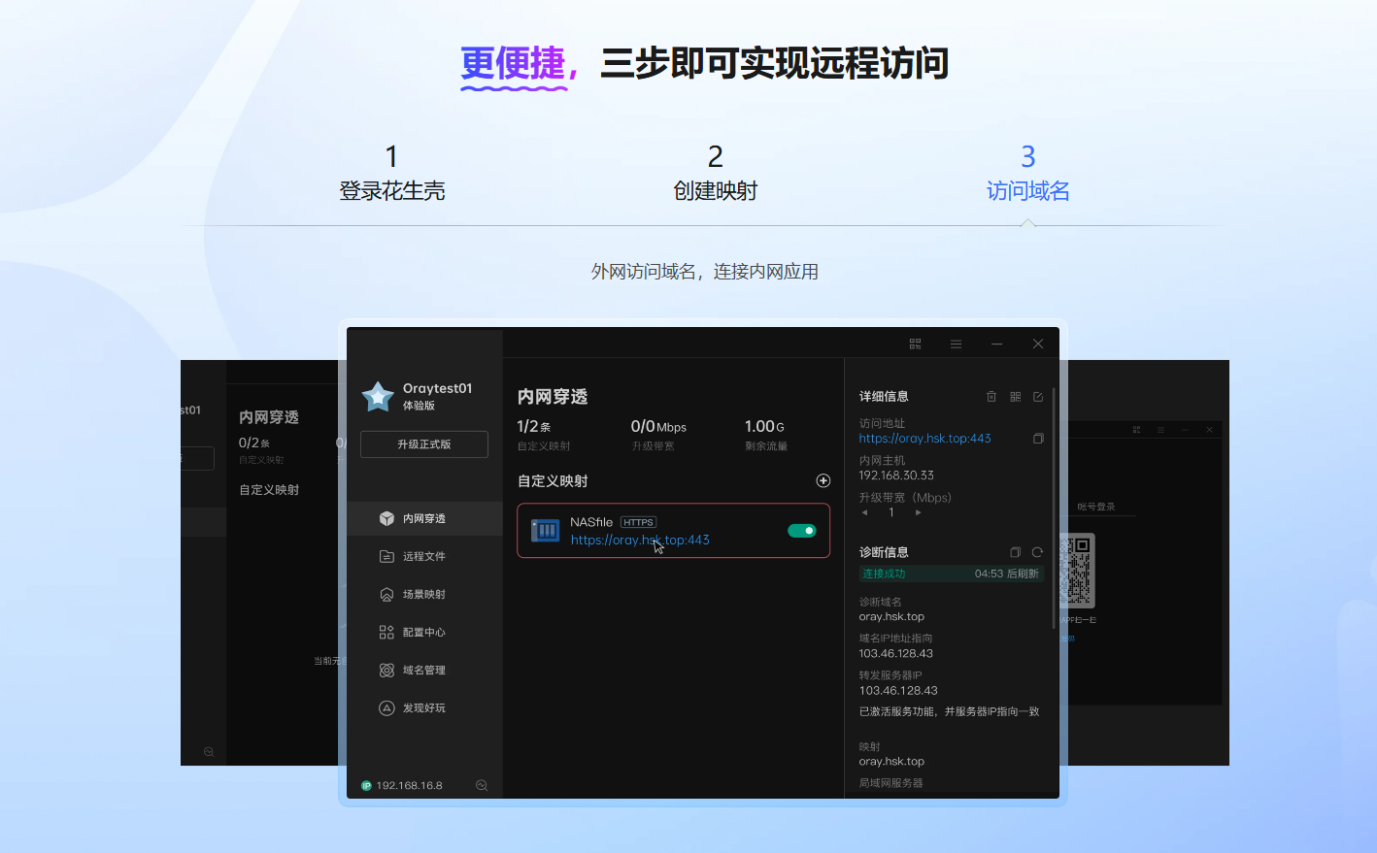Open 内网穿透 in the sidebar
Screen dimensions: 1377x853
[x=425, y=518]
